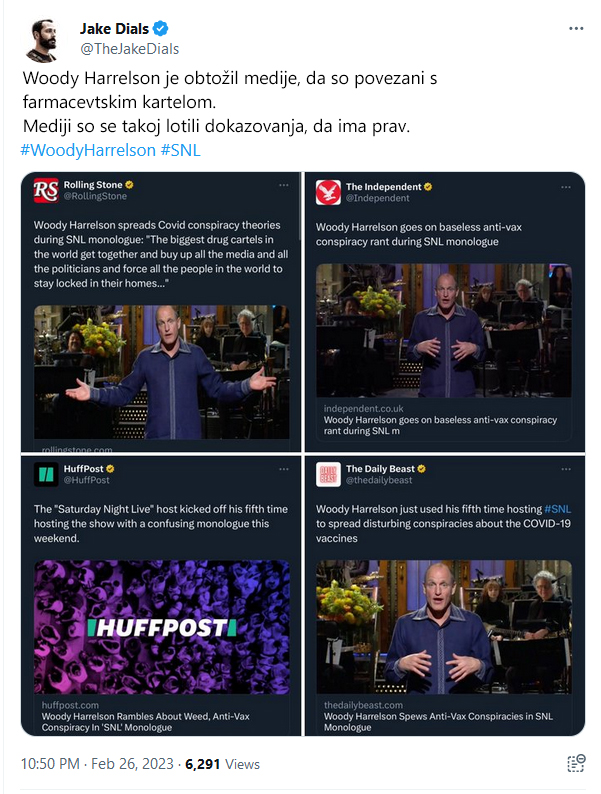Click the blue verified badge next to Jake Dials

coord(161,29)
